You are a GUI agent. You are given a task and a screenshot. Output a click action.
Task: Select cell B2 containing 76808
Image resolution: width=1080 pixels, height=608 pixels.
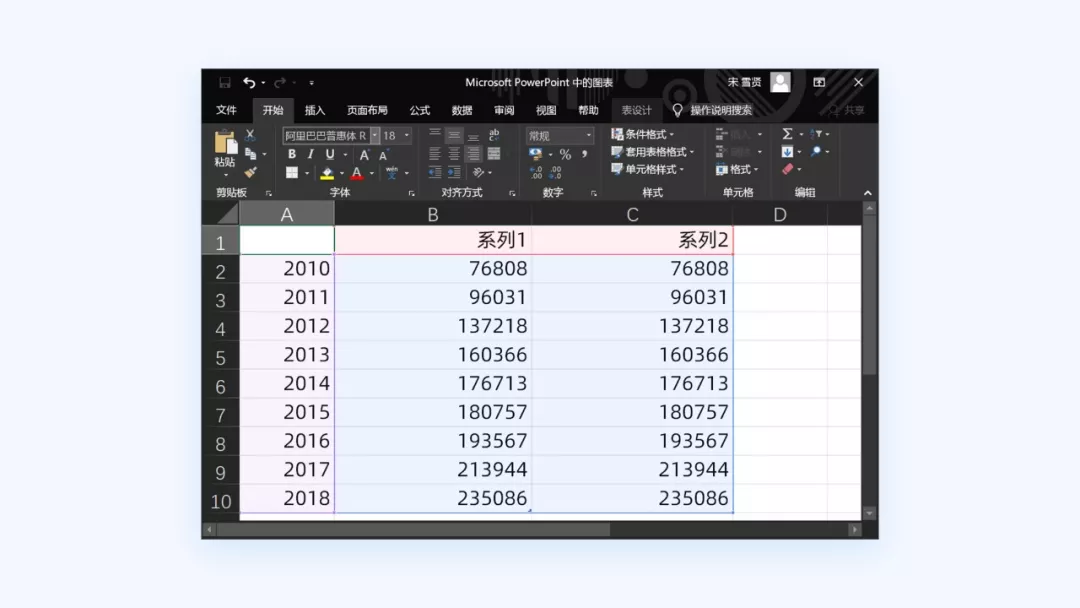click(433, 269)
